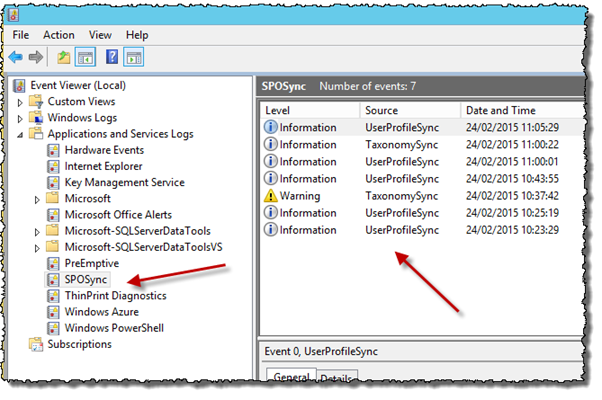Sort by Date and Time column header
Viewport: 602px width, 400px height.
(x=522, y=110)
